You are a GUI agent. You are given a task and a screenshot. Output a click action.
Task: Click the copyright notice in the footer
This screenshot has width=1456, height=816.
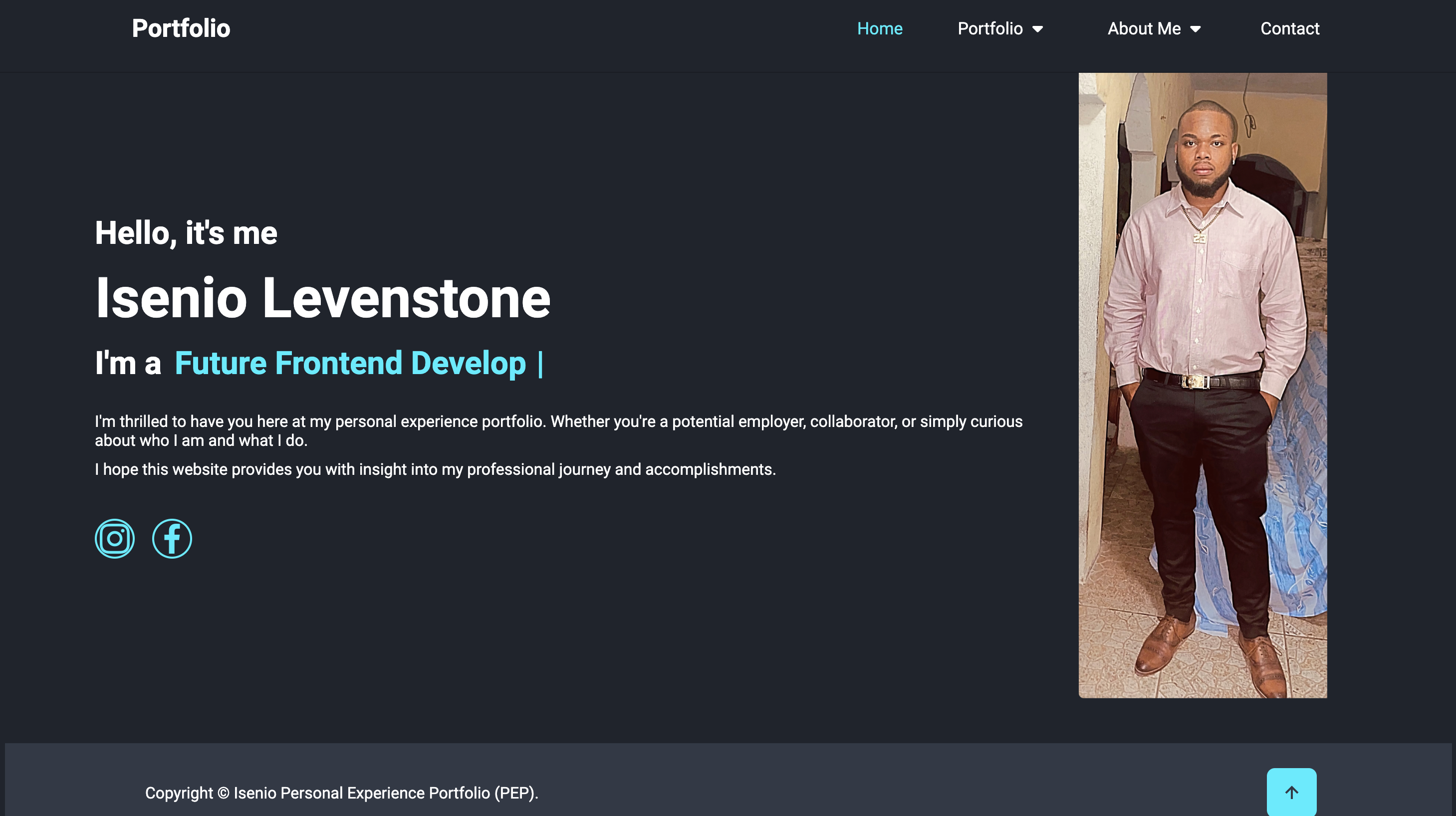pos(341,792)
